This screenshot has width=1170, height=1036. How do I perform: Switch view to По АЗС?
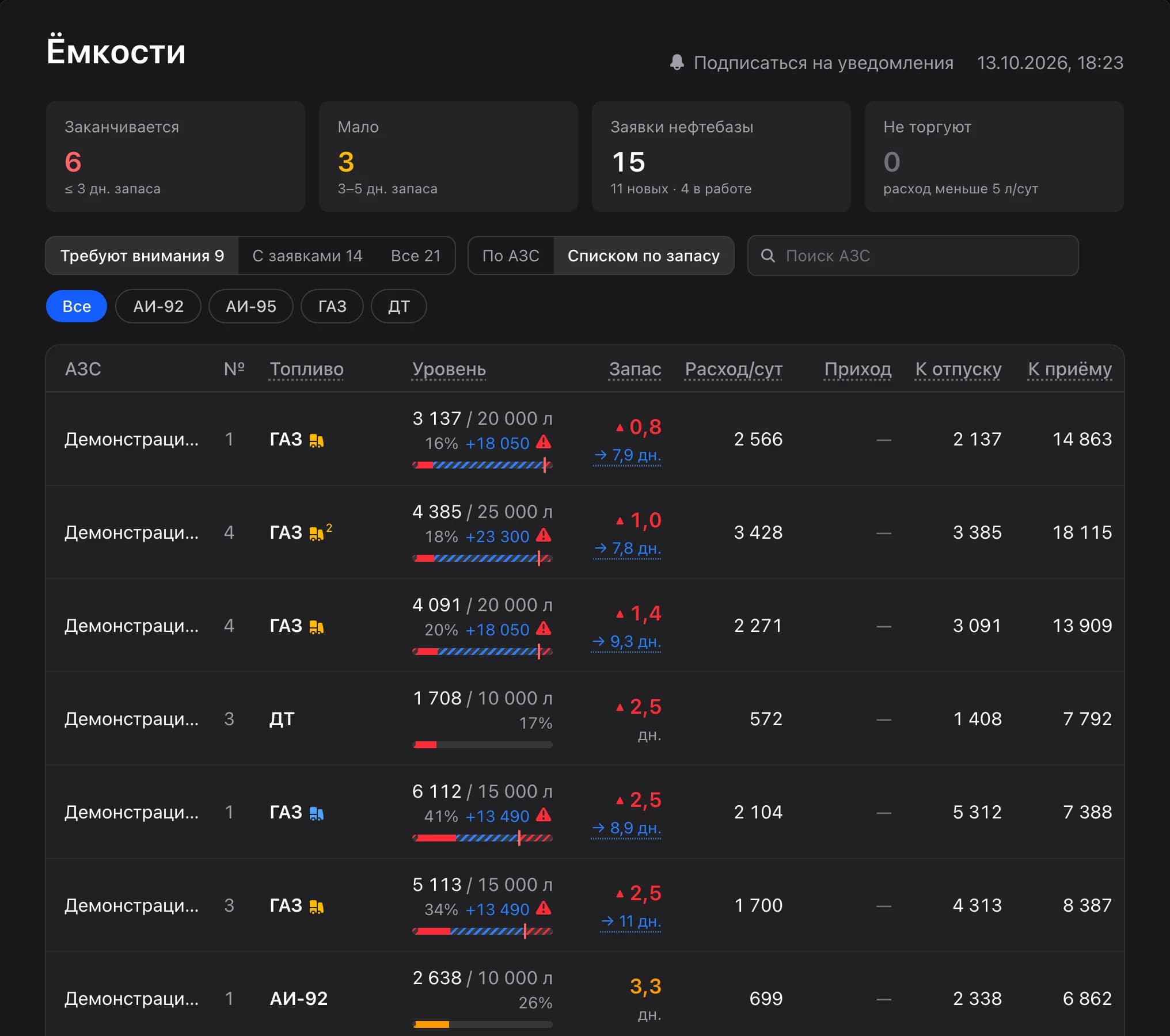pos(511,256)
